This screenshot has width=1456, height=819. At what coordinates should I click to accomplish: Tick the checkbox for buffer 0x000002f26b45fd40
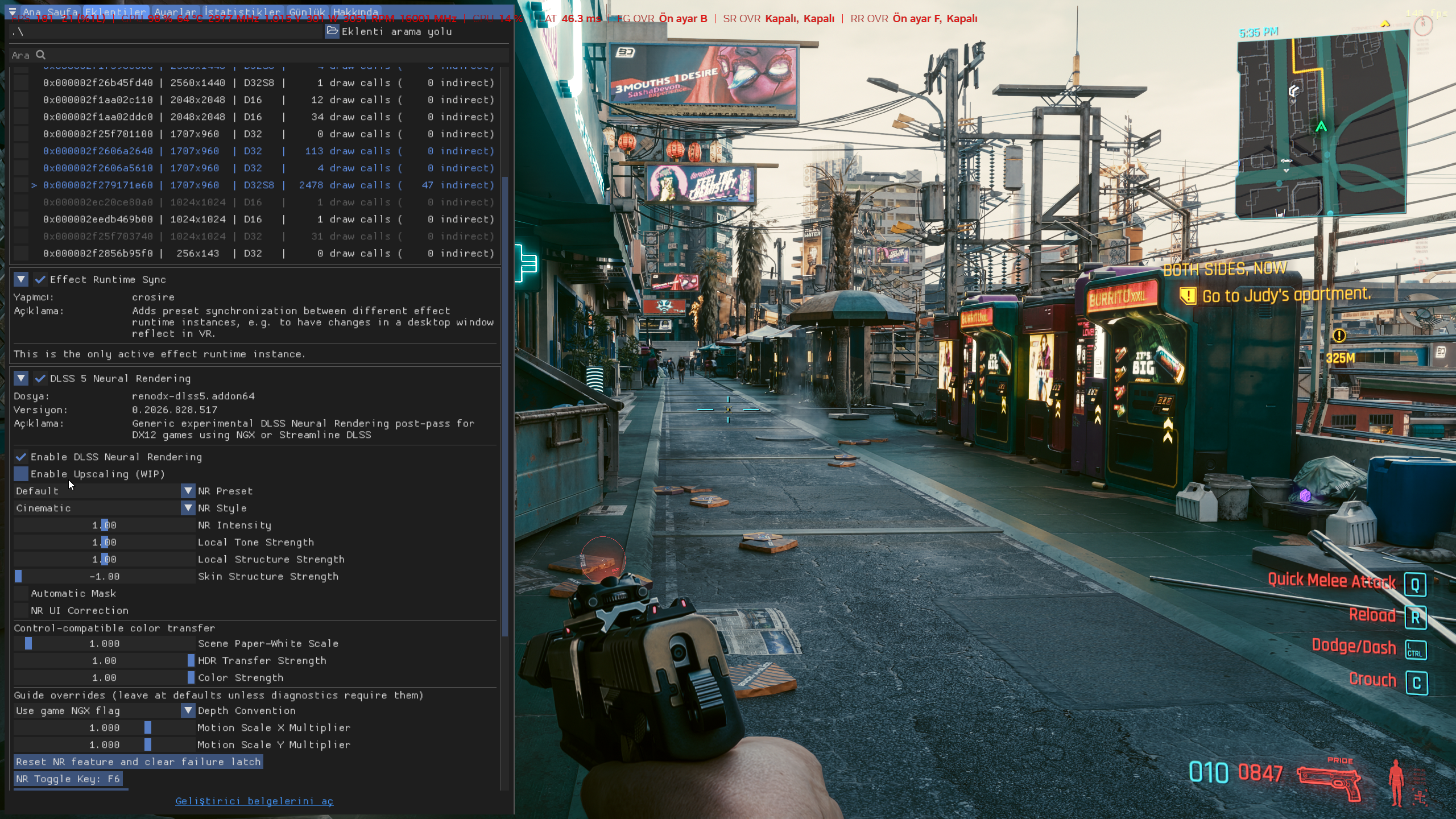click(x=21, y=82)
